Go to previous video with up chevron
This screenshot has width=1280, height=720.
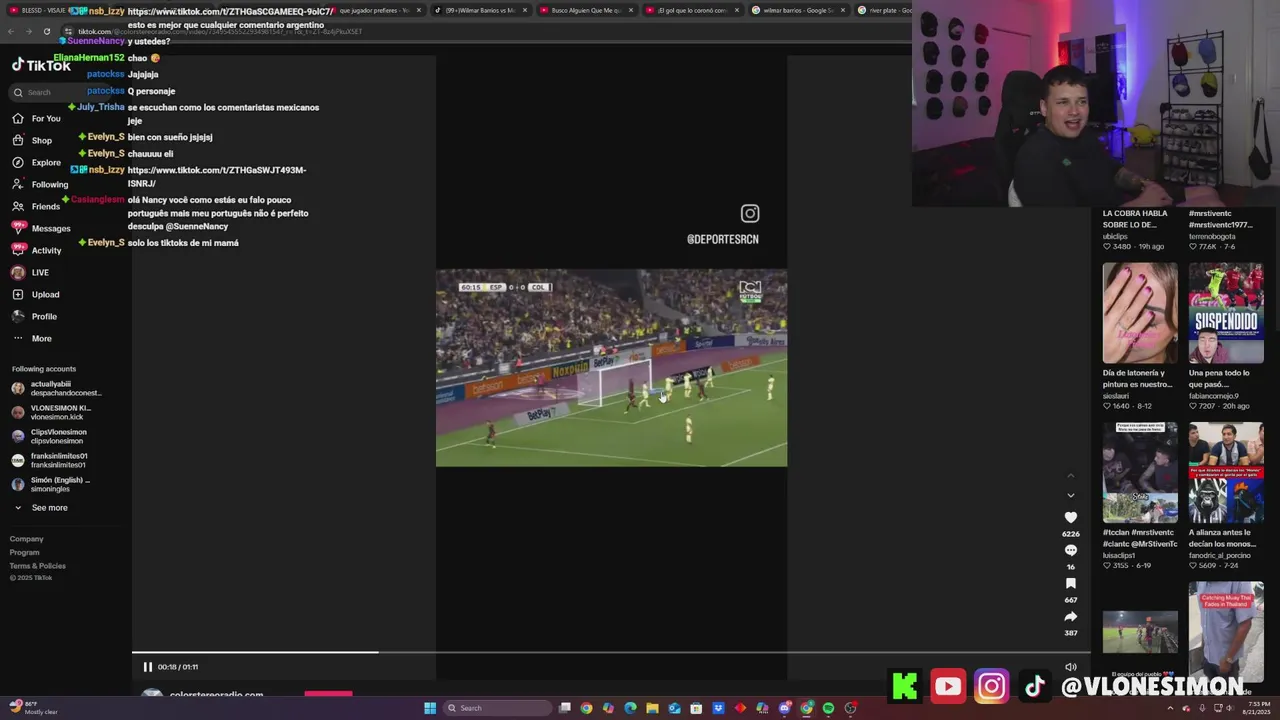coord(1070,475)
